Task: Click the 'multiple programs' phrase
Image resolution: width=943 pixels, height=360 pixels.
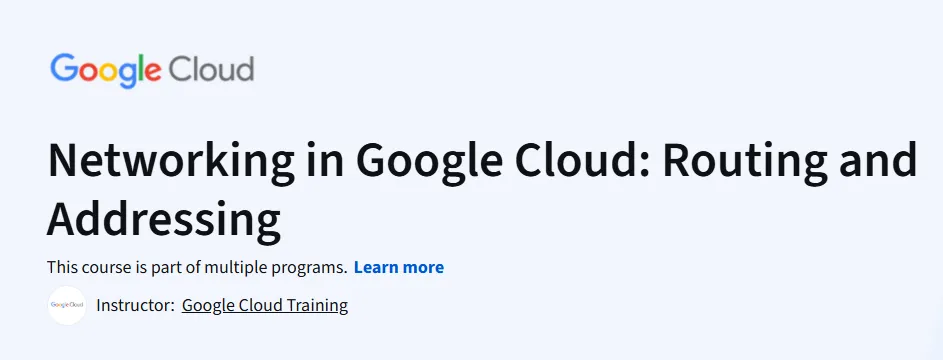Action: (x=275, y=267)
